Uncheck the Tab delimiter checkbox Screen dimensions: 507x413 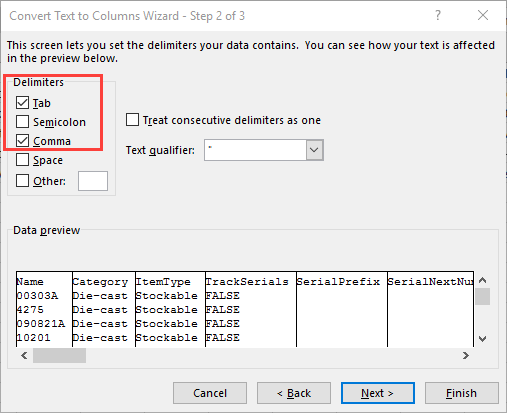tap(22, 103)
